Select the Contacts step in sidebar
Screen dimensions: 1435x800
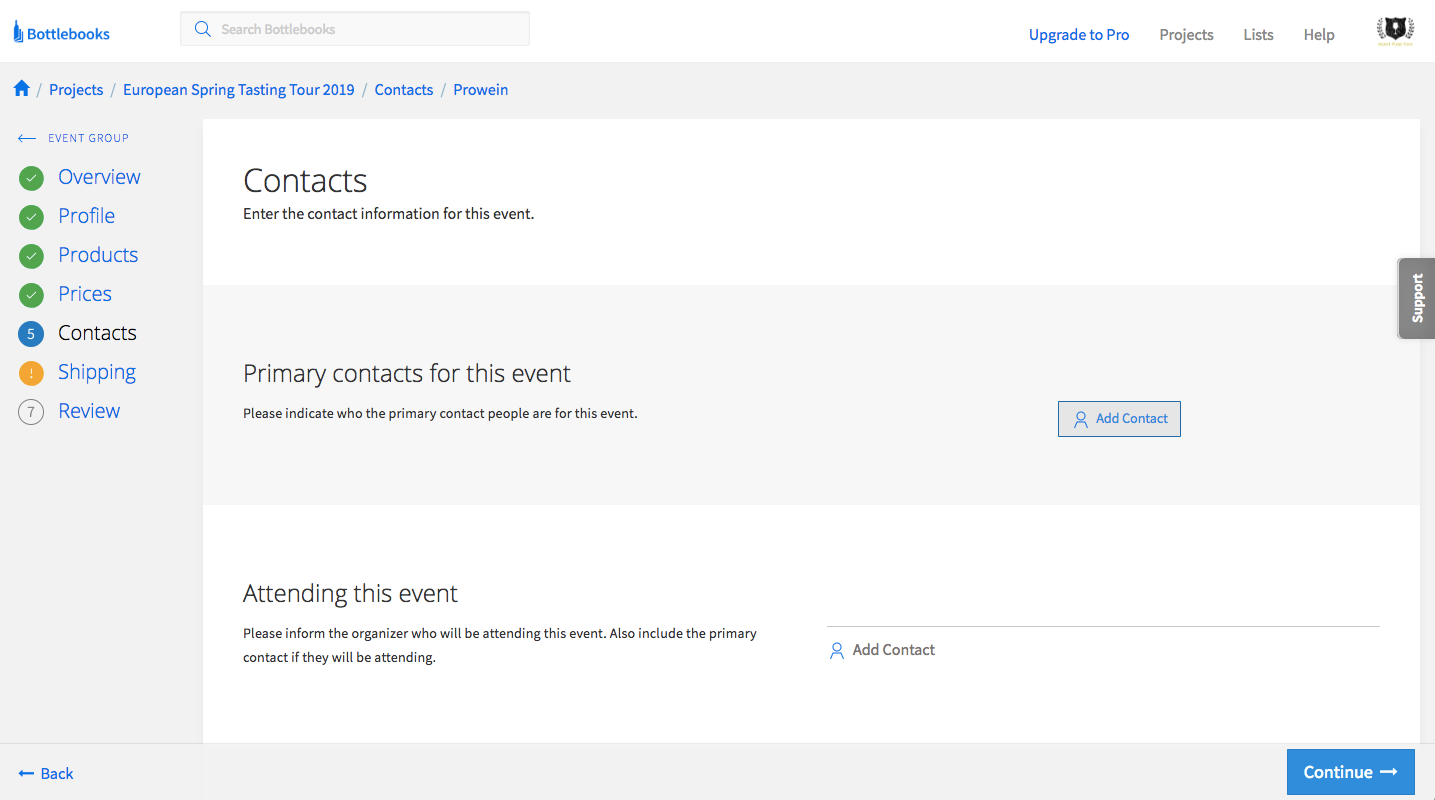pos(97,333)
